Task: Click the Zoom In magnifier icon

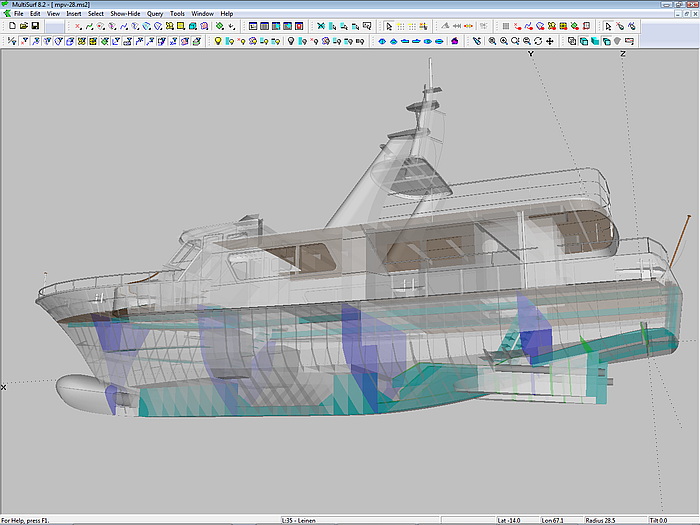Action: click(x=503, y=41)
